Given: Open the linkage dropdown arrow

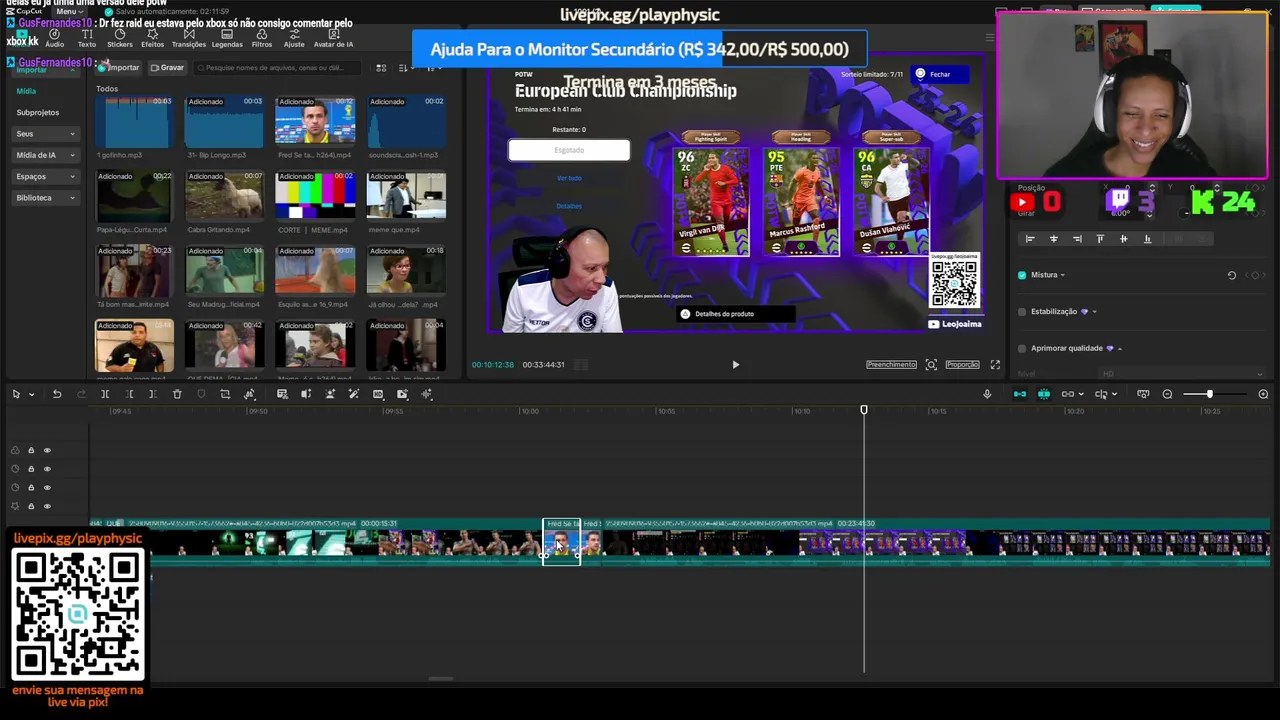Looking at the screenshot, I should pos(1081,395).
